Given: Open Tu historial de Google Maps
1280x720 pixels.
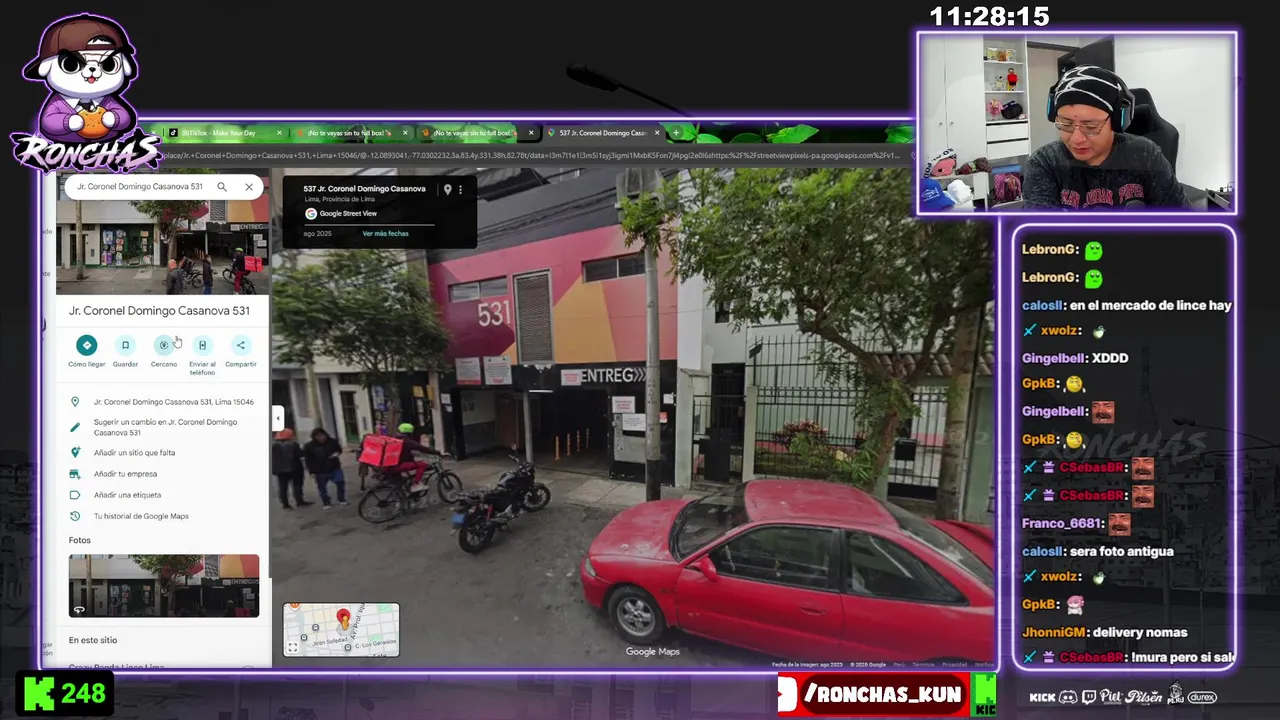Looking at the screenshot, I should point(141,516).
